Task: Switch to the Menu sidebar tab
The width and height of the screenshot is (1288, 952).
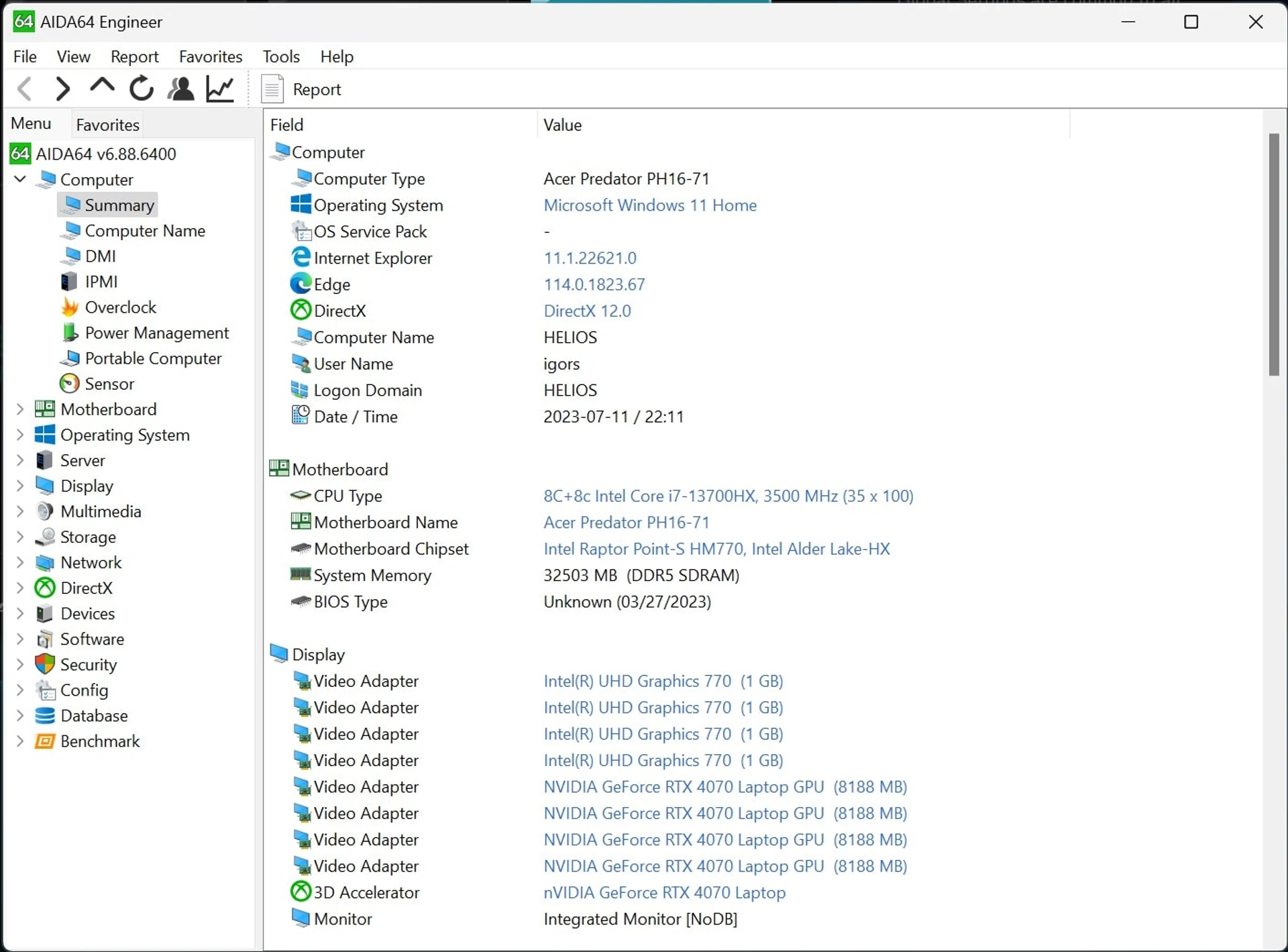Action: click(x=31, y=123)
